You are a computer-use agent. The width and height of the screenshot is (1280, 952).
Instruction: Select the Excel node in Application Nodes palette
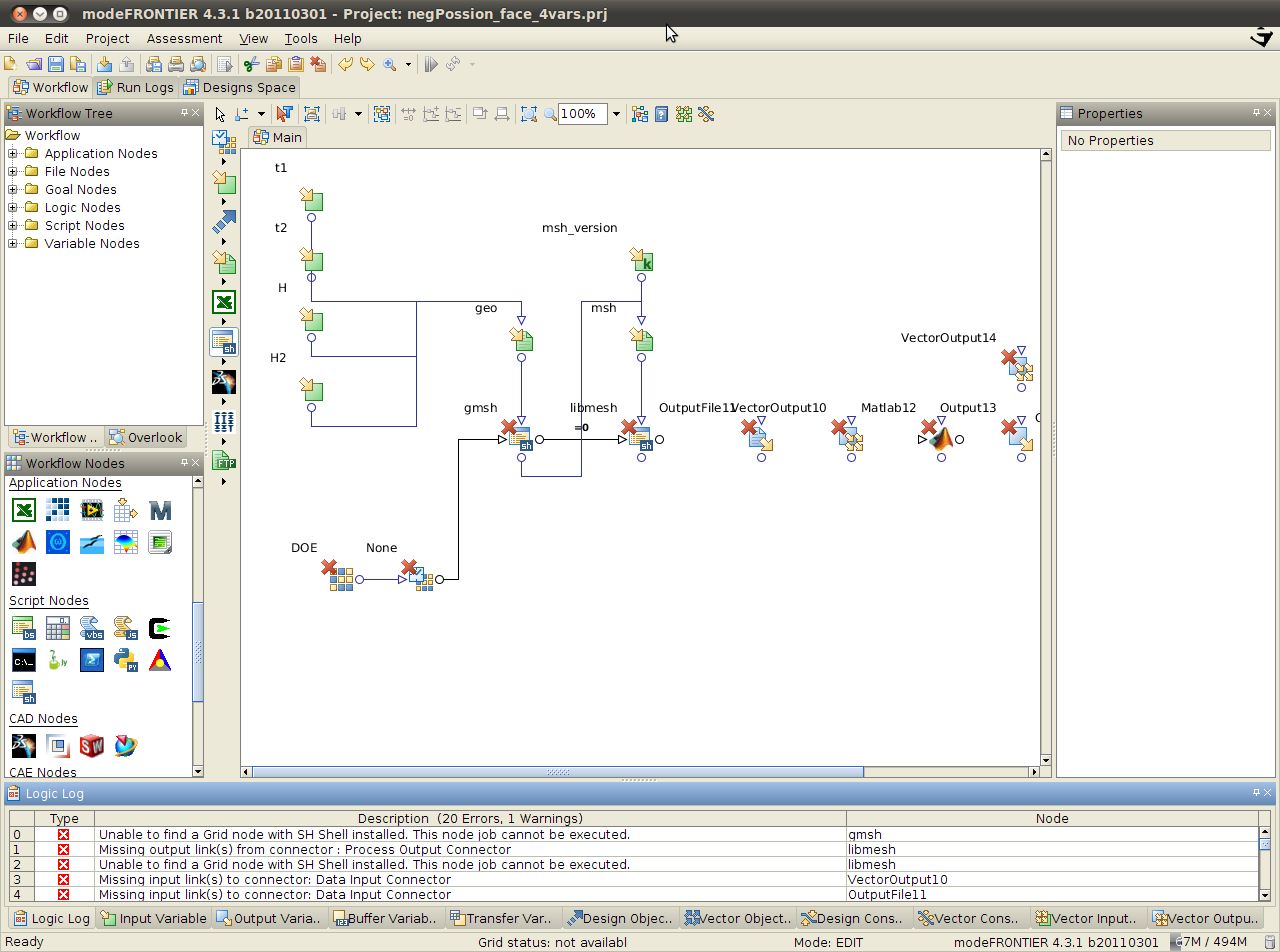pos(23,511)
